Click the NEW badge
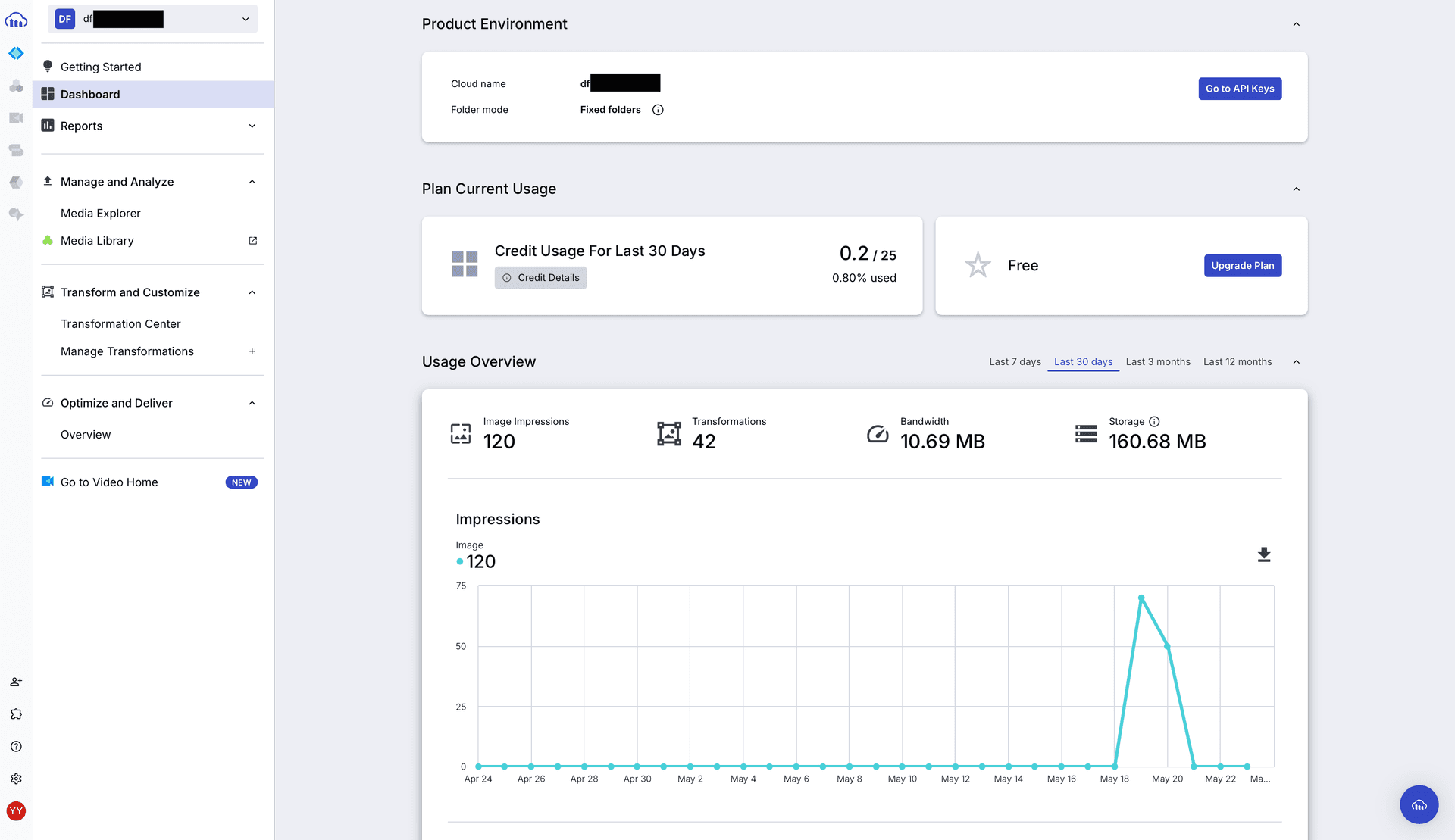This screenshot has height=840, width=1455. tap(242, 482)
